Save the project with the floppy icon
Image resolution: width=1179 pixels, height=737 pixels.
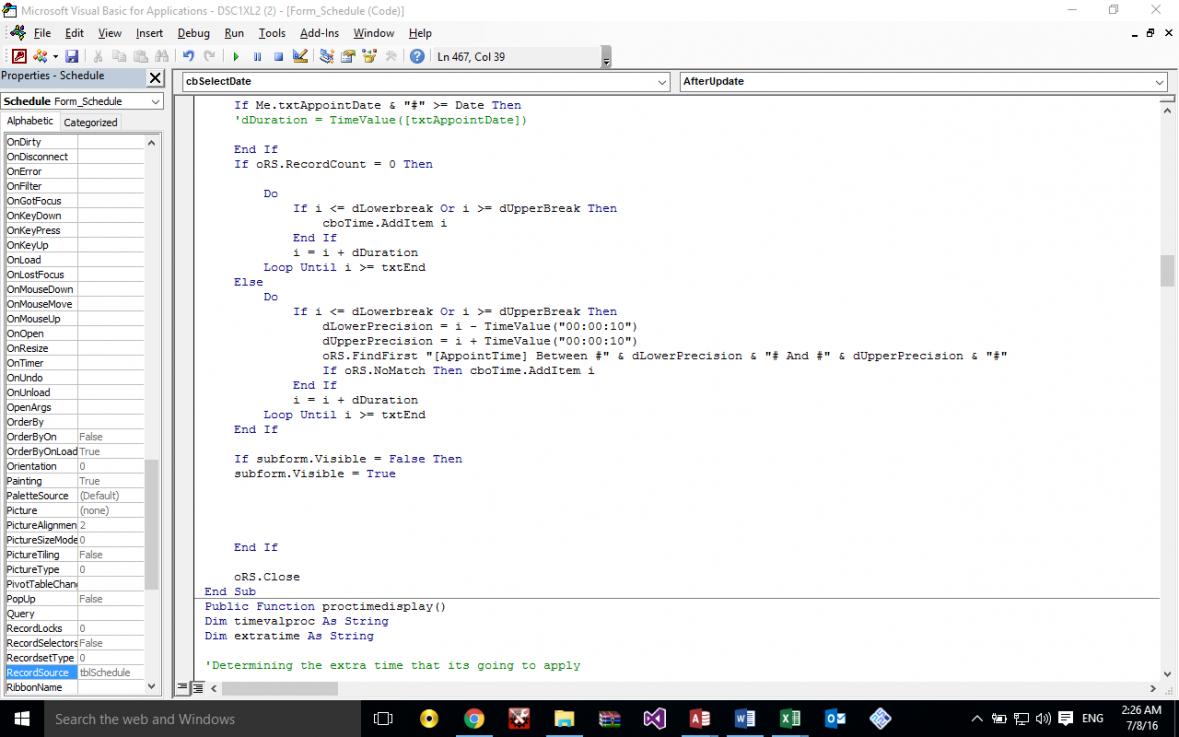pyautogui.click(x=71, y=56)
